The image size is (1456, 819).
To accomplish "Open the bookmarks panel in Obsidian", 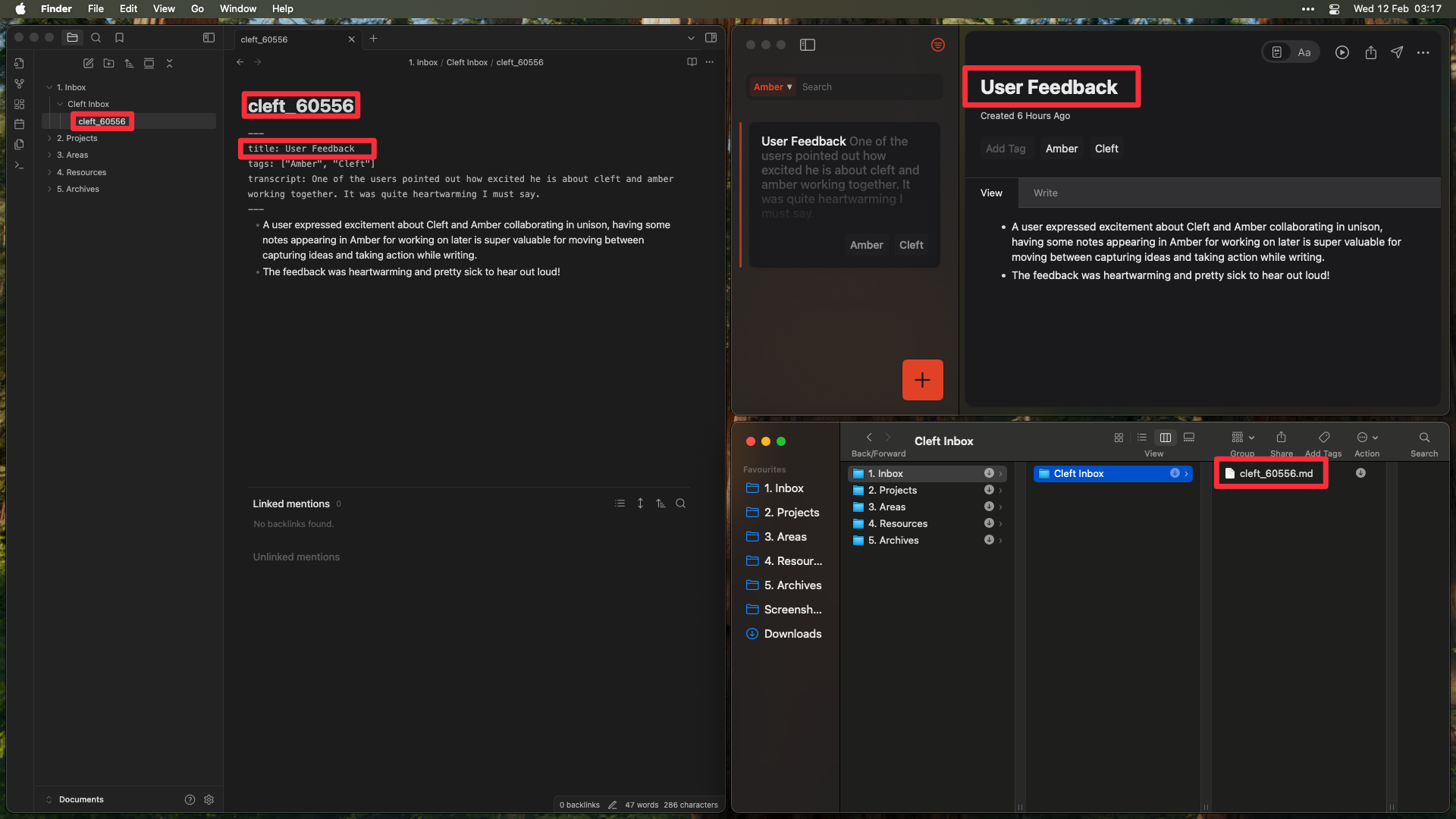I will (x=119, y=38).
